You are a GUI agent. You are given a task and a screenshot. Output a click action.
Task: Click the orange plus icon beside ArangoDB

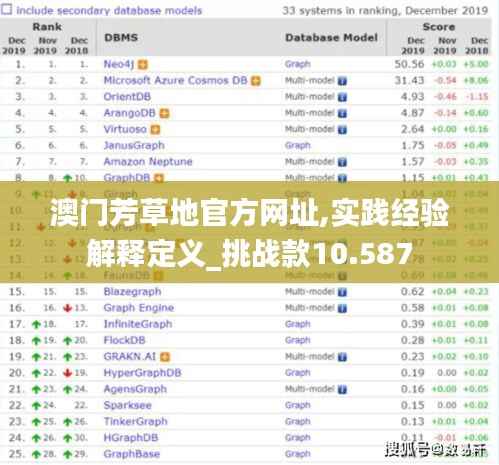pyautogui.click(x=164, y=113)
